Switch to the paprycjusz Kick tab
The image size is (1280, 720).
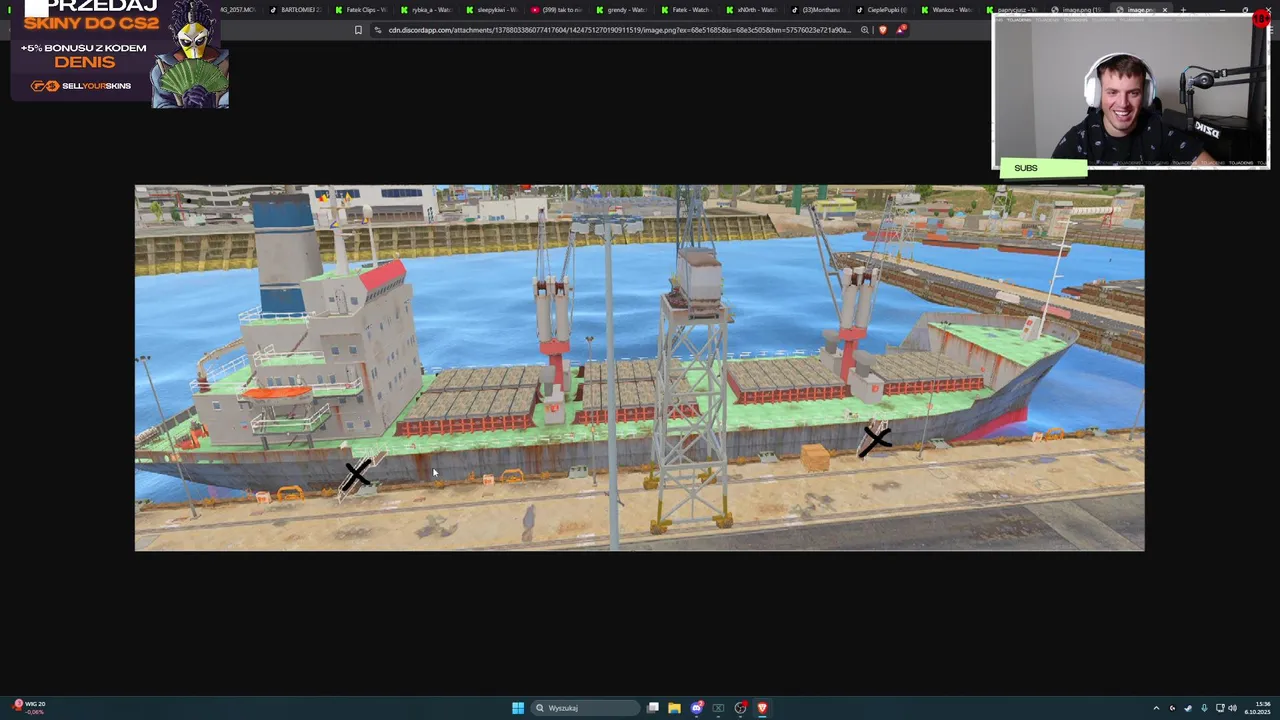[x=1011, y=10]
